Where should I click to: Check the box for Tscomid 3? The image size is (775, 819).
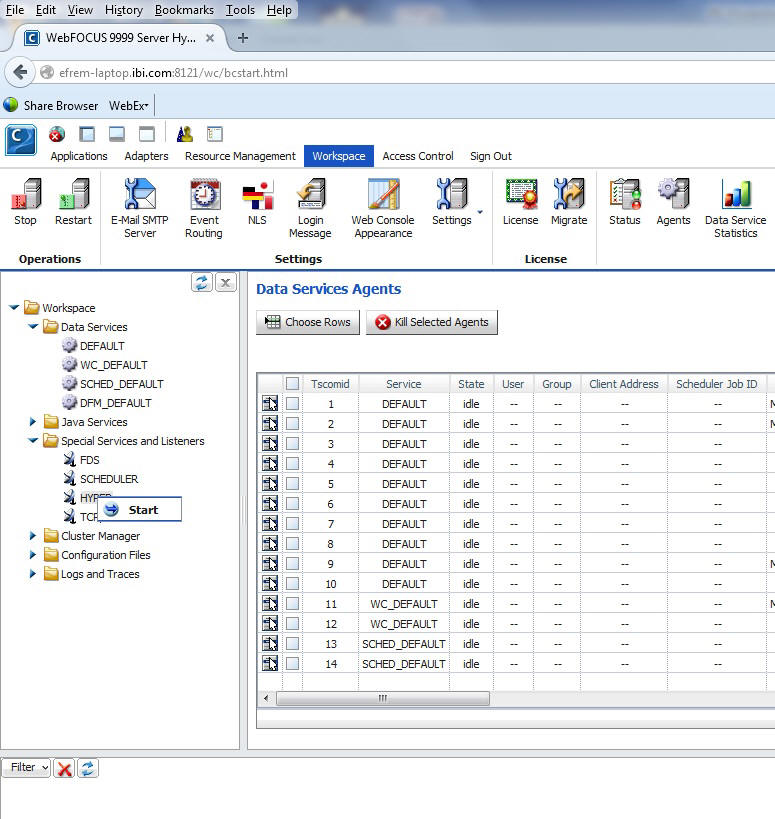coord(292,444)
